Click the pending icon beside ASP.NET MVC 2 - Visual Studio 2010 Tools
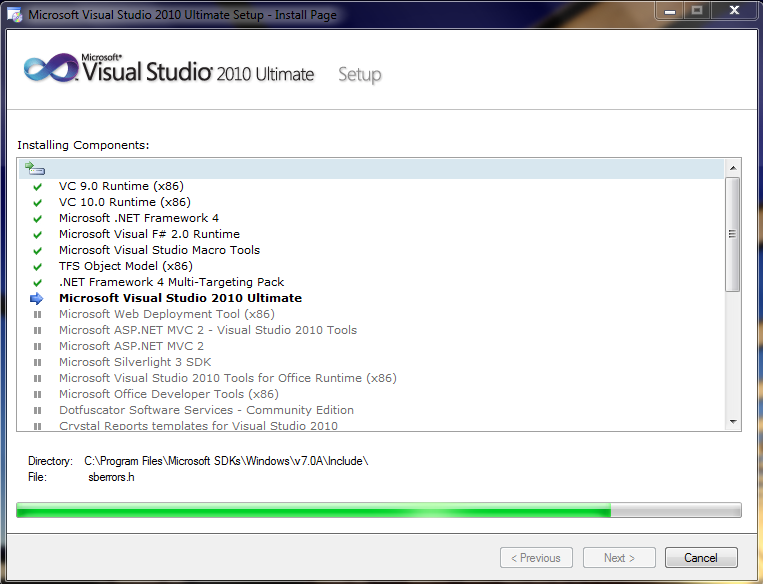Viewport: 763px width, 584px height. pyautogui.click(x=37, y=330)
